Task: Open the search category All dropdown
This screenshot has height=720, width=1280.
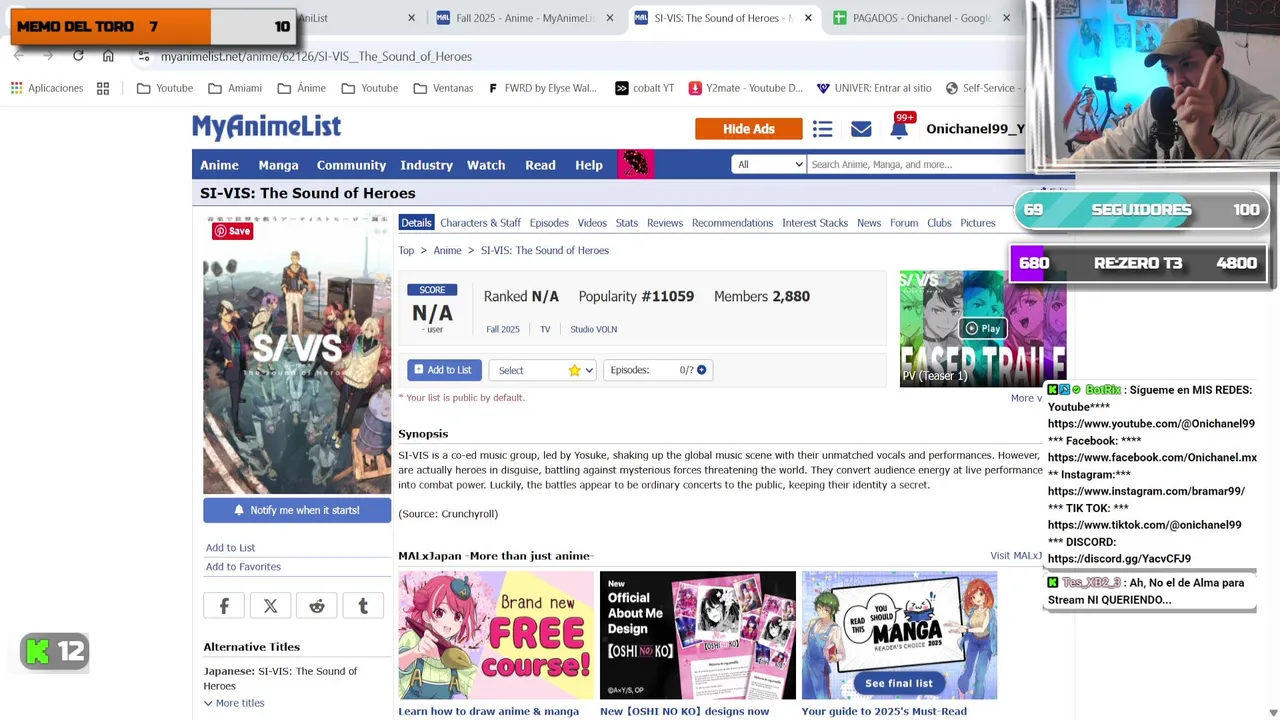Action: (768, 164)
